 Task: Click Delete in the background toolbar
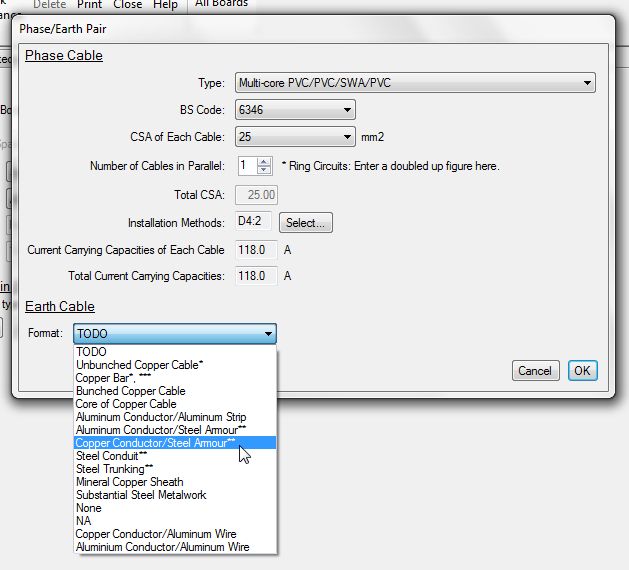coord(50,5)
